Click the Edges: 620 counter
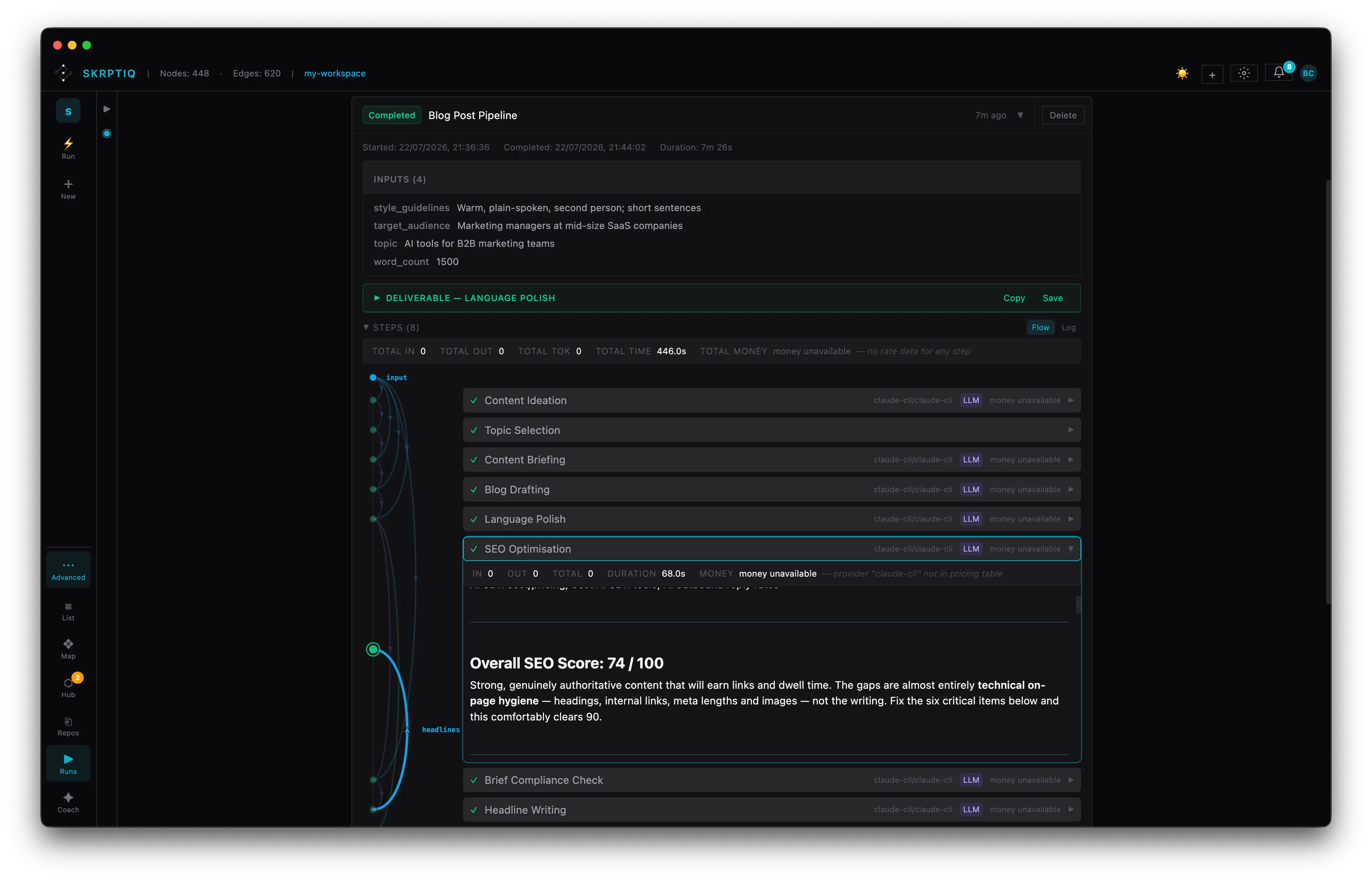The width and height of the screenshot is (1372, 881). (256, 73)
